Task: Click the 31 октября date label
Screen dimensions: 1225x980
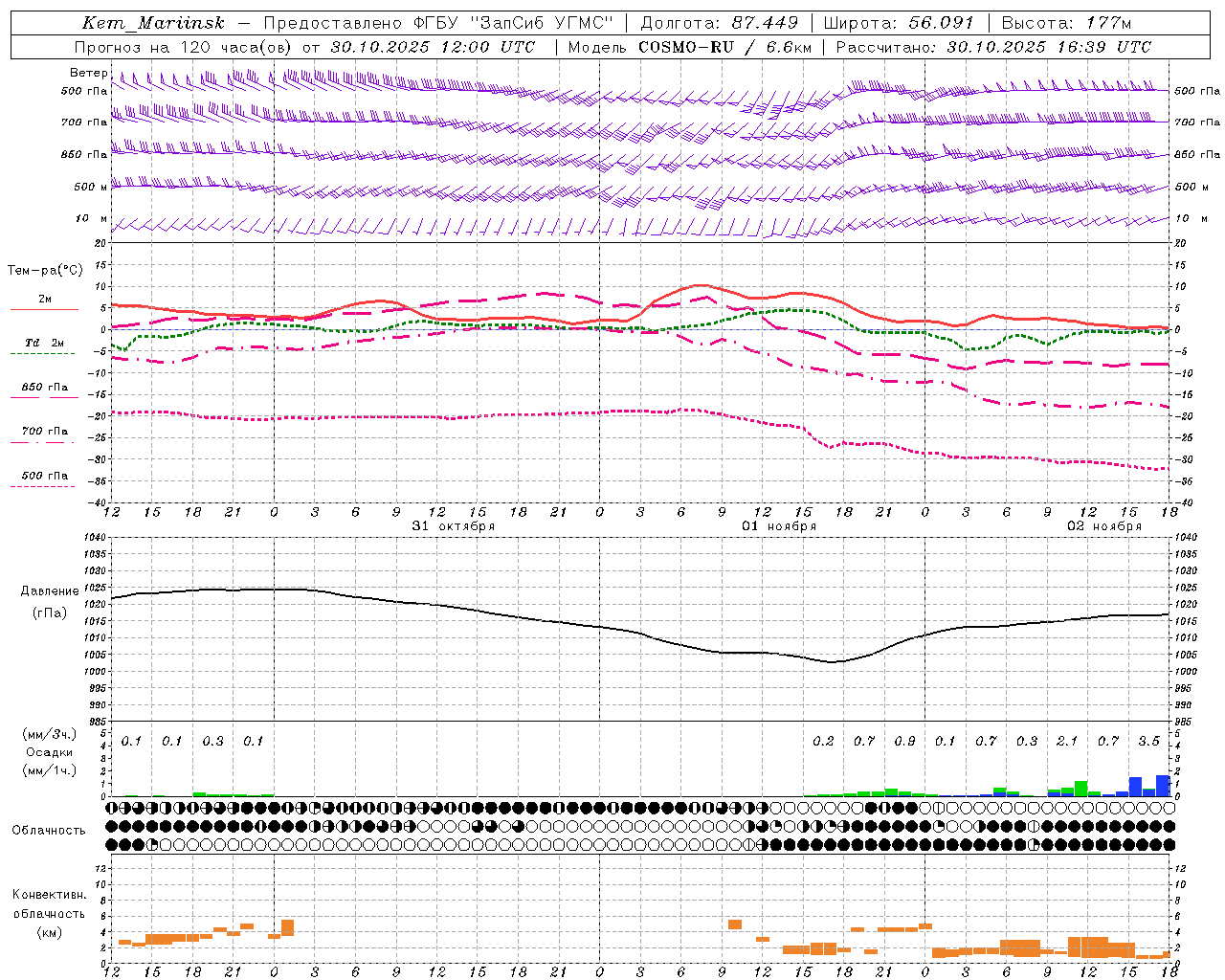Action: pyautogui.click(x=454, y=526)
